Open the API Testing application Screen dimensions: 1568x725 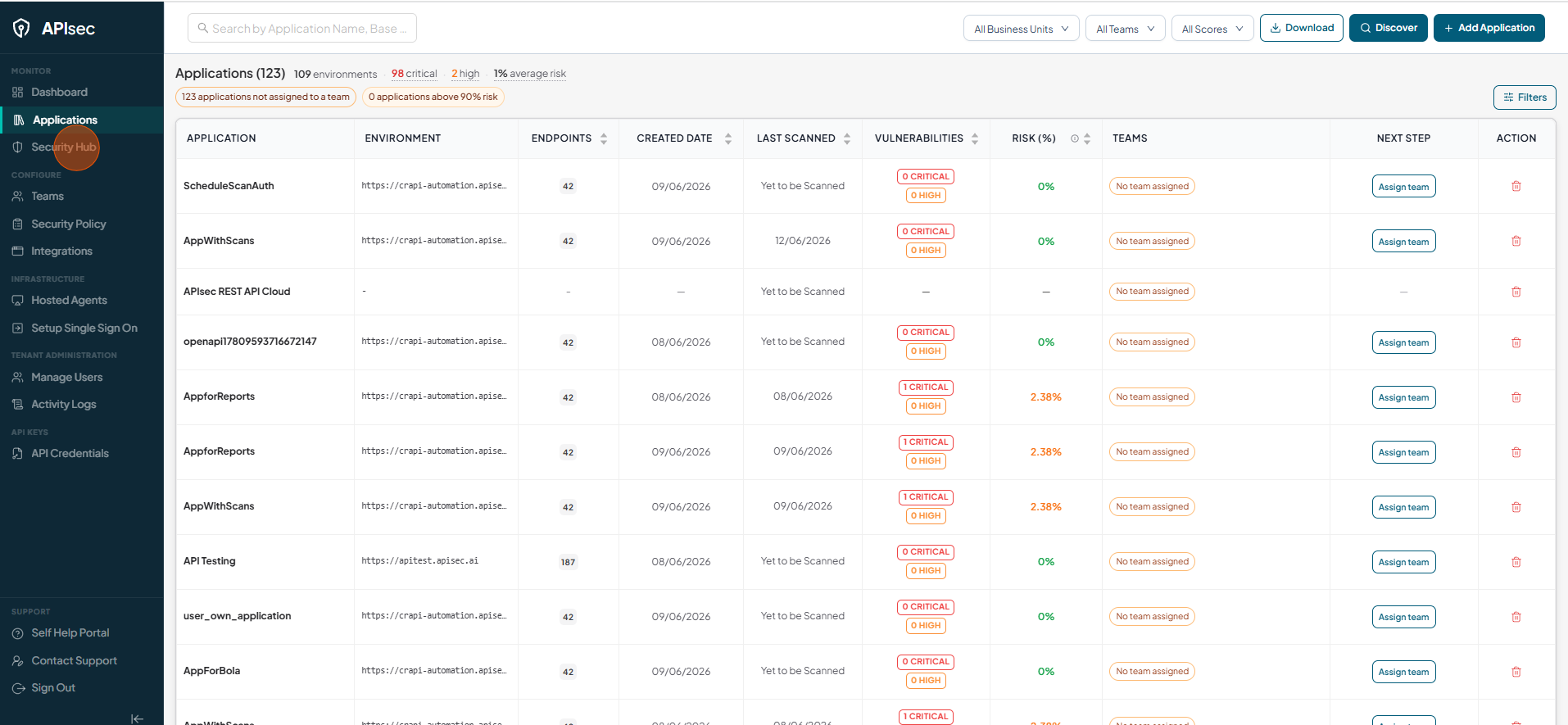pos(209,561)
